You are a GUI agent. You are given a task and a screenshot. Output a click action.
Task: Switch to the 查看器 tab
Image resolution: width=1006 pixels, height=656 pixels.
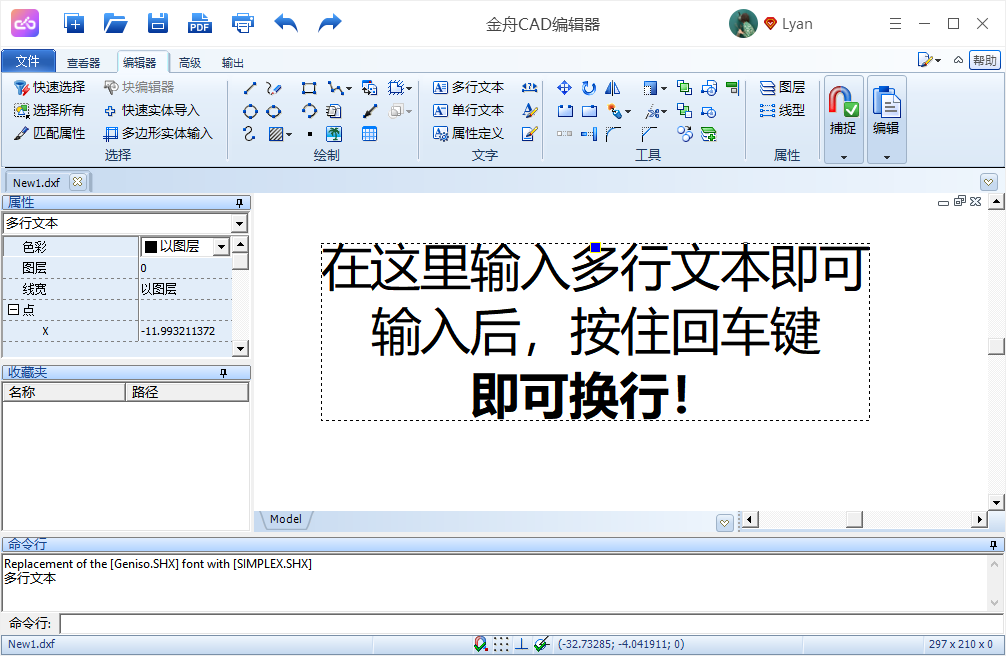83,63
